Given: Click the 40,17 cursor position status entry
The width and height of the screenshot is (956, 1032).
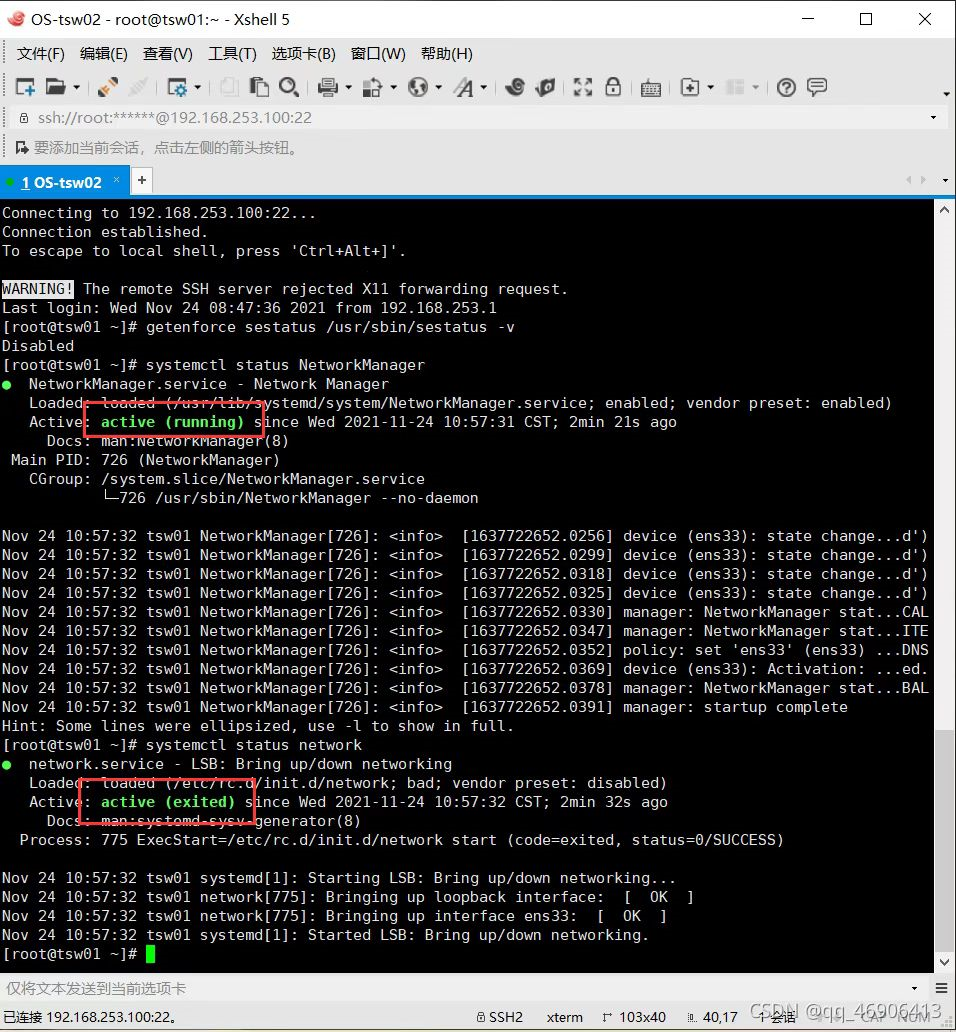Looking at the screenshot, I should coord(713,1017).
